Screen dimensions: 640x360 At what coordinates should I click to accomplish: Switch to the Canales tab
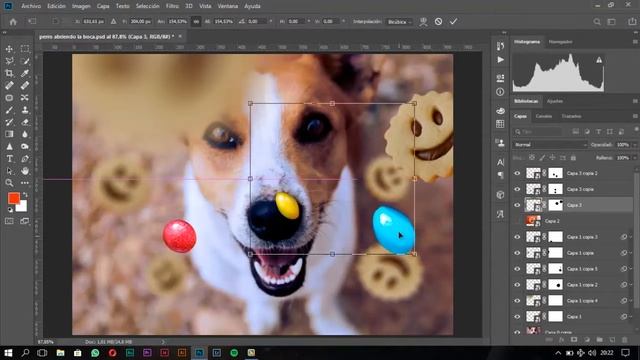pyautogui.click(x=544, y=116)
